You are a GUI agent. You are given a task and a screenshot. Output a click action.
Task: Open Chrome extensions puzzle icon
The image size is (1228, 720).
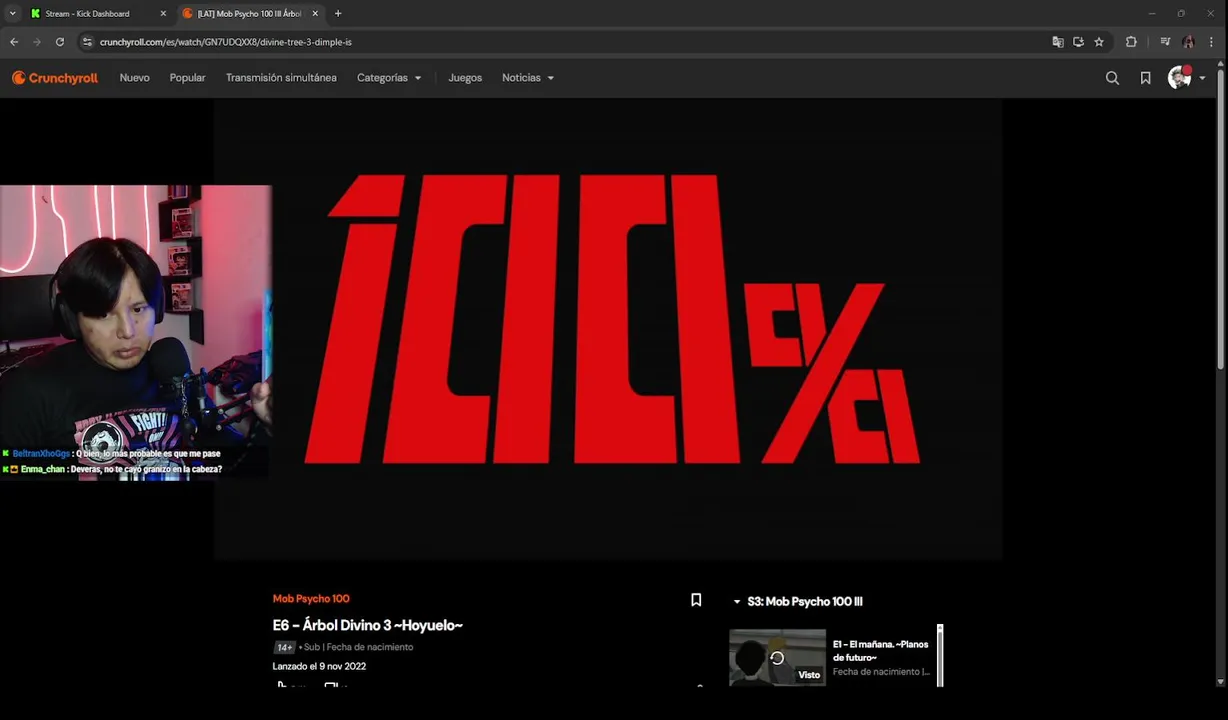coord(1131,42)
